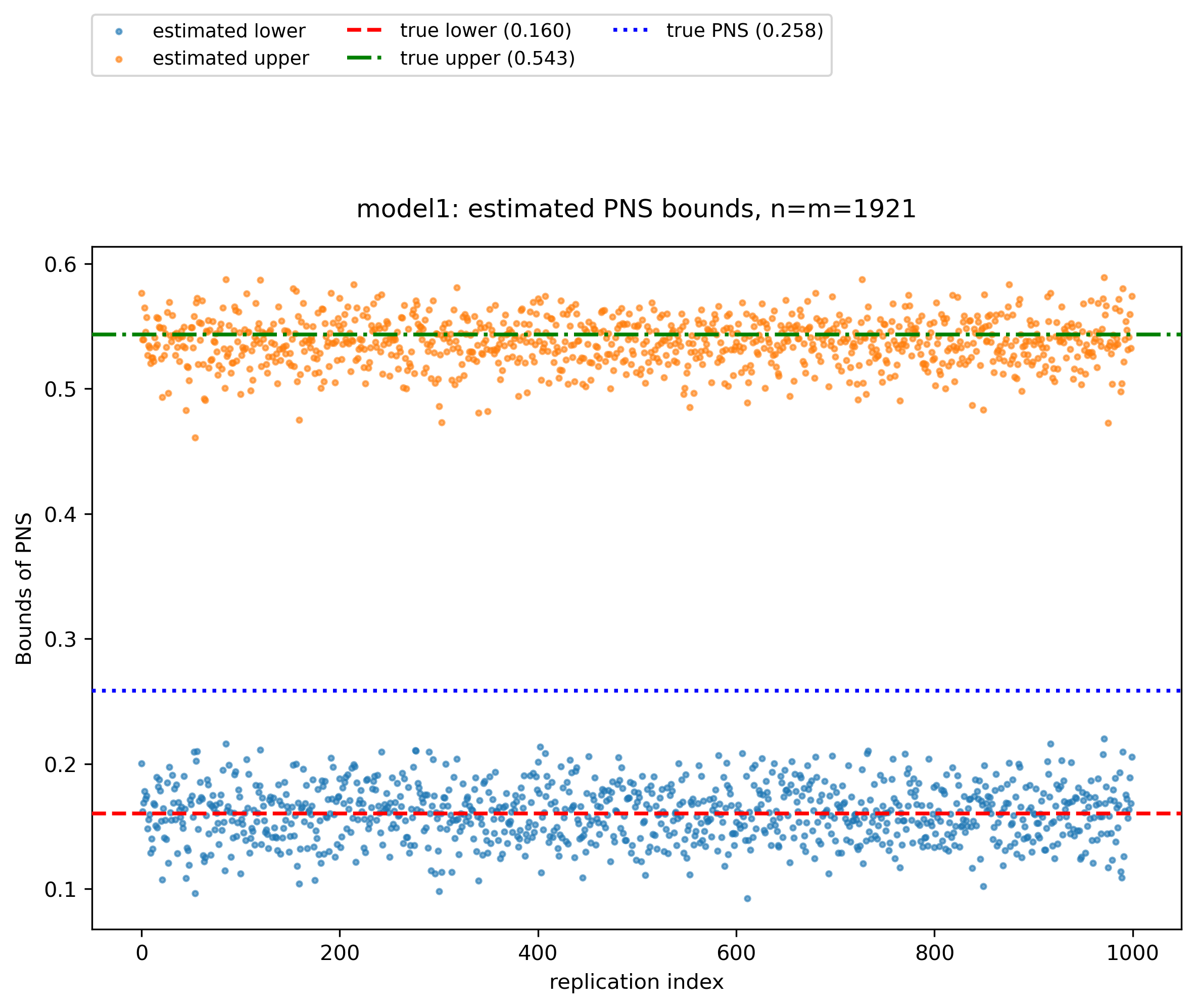
Task: Click the blue estimated lower legend marker
Action: pyautogui.click(x=119, y=31)
